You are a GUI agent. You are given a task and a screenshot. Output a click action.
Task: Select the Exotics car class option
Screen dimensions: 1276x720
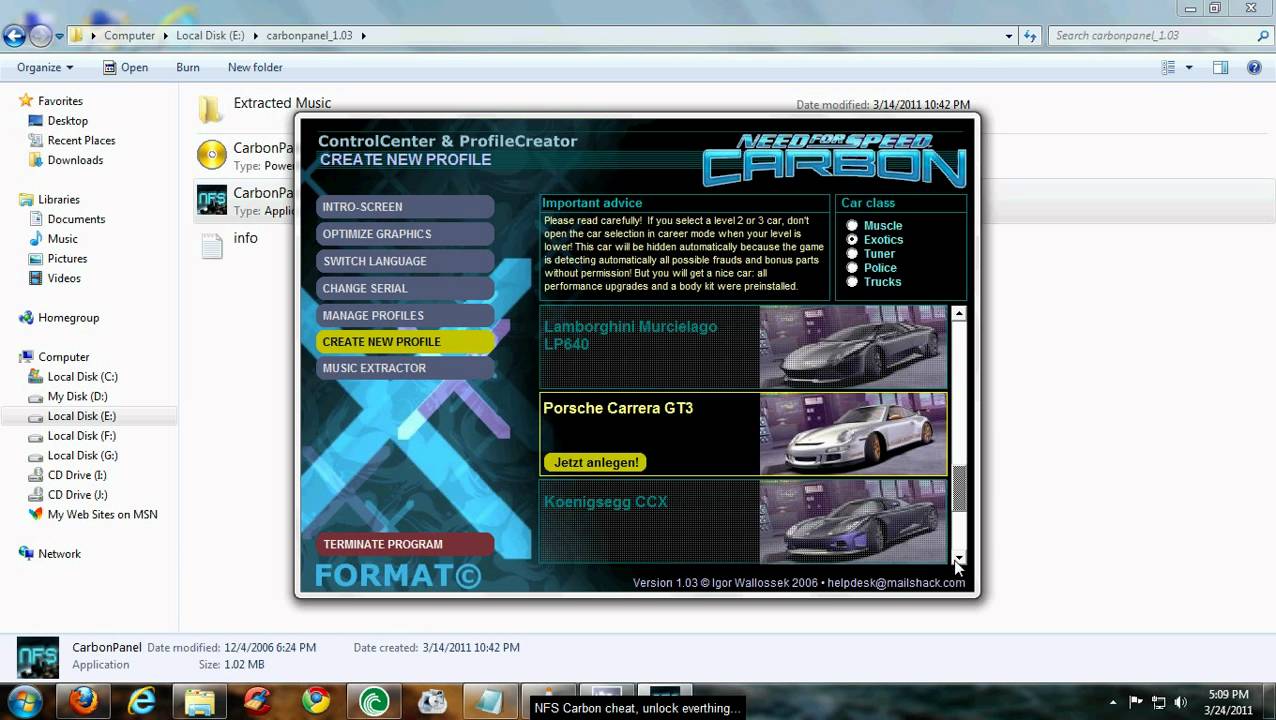(x=852, y=240)
